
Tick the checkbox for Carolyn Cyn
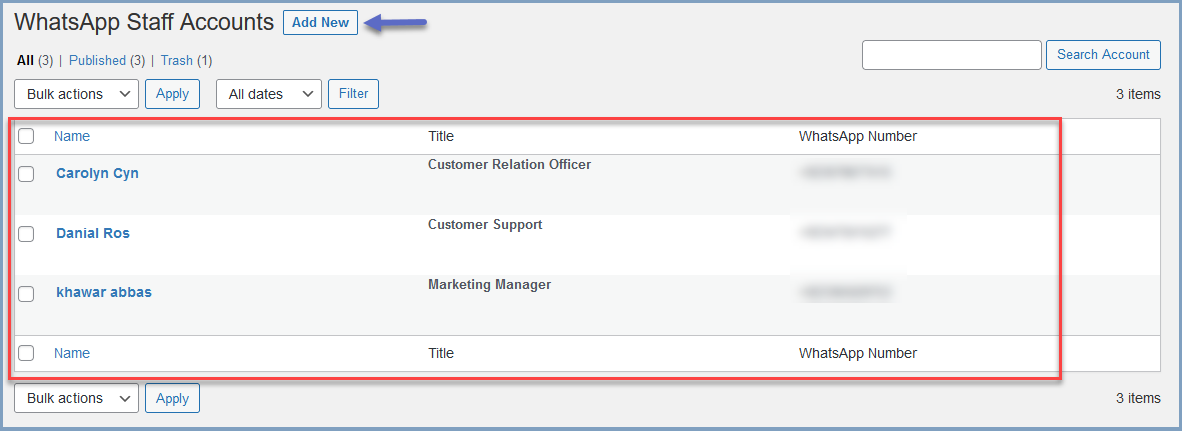[x=26, y=174]
